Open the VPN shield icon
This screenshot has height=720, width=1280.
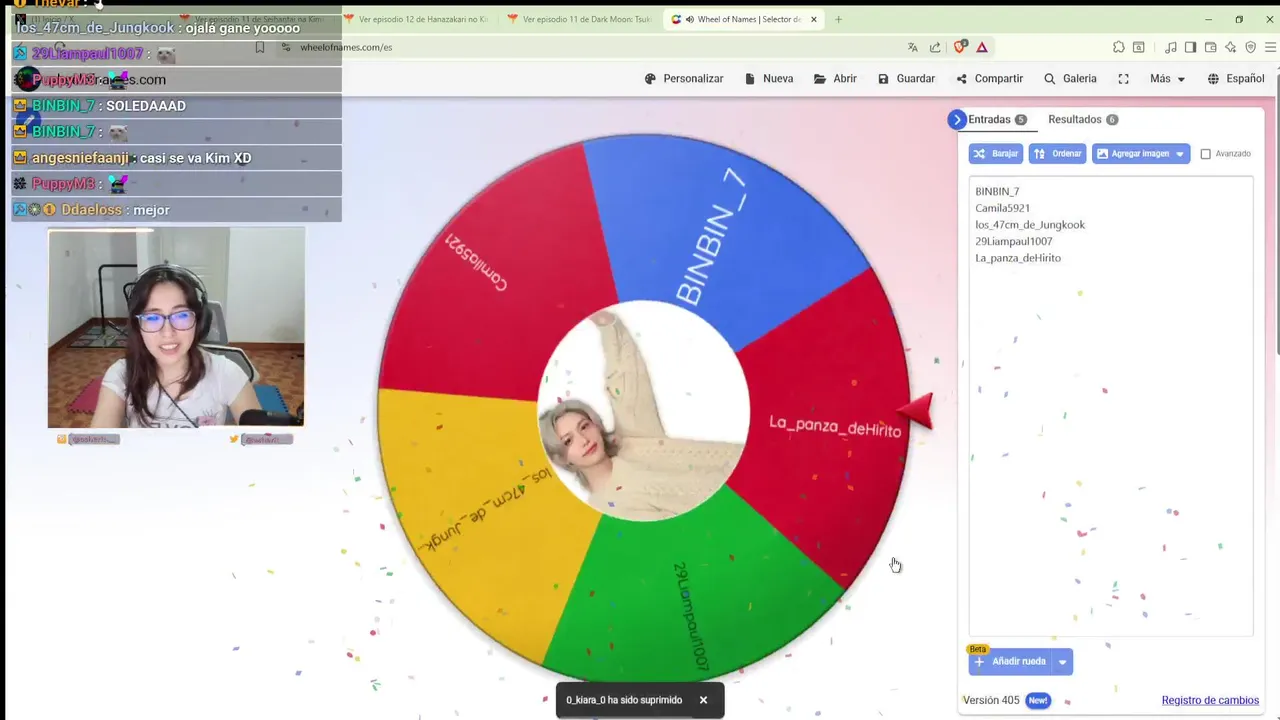point(1250,47)
